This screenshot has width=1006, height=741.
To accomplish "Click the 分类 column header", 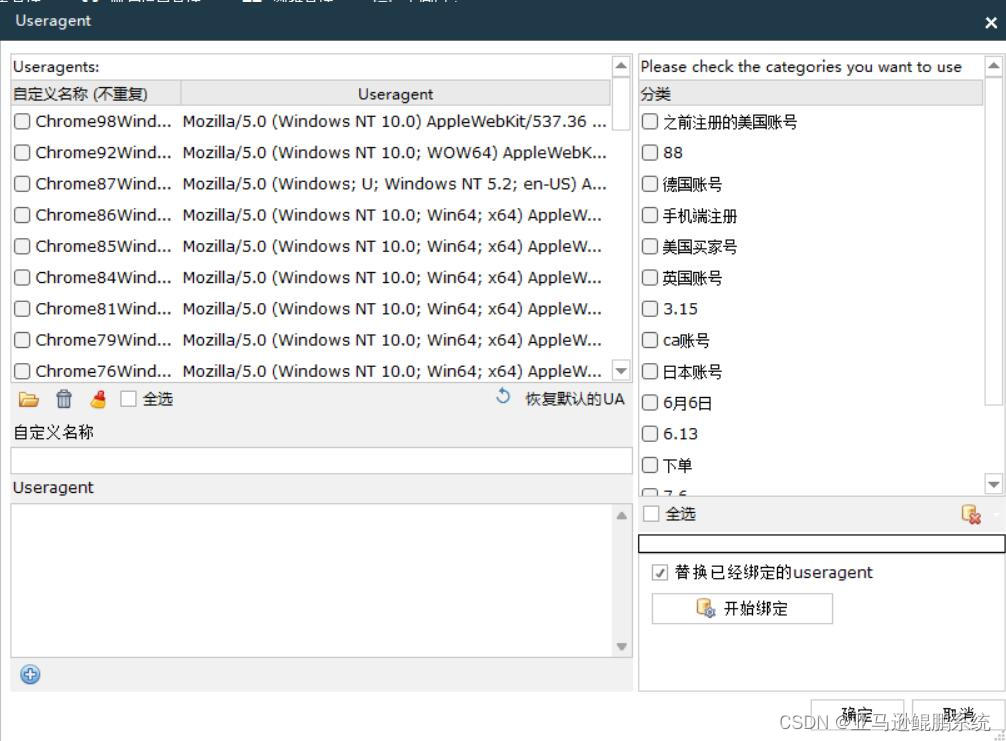I will 810,94.
